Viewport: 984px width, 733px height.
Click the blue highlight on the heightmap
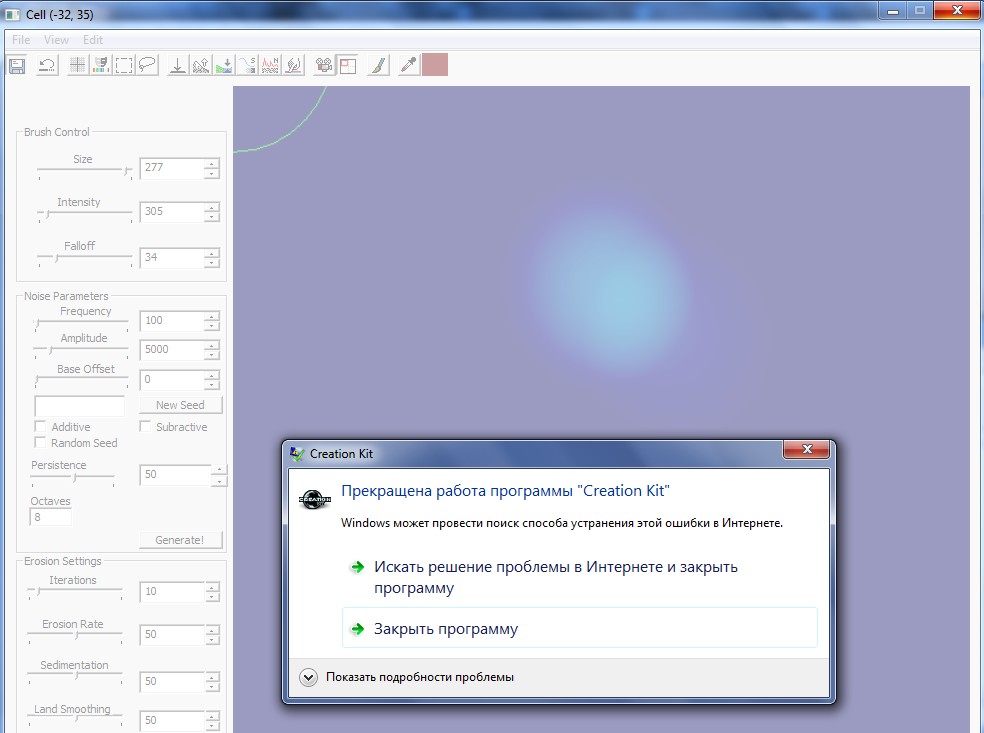pos(612,292)
